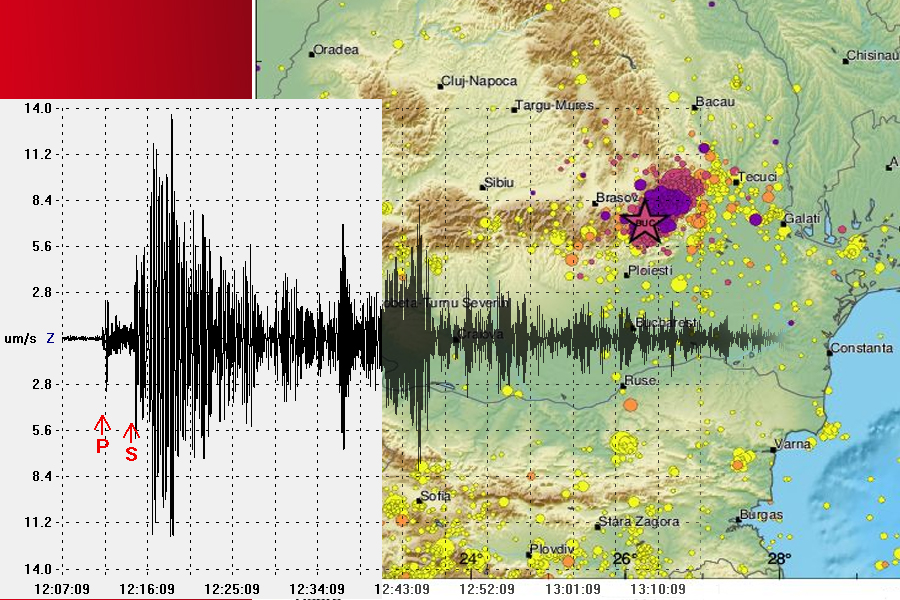This screenshot has width=900, height=600.
Task: Click the red S-wave arrival arrow
Action: click(x=131, y=432)
